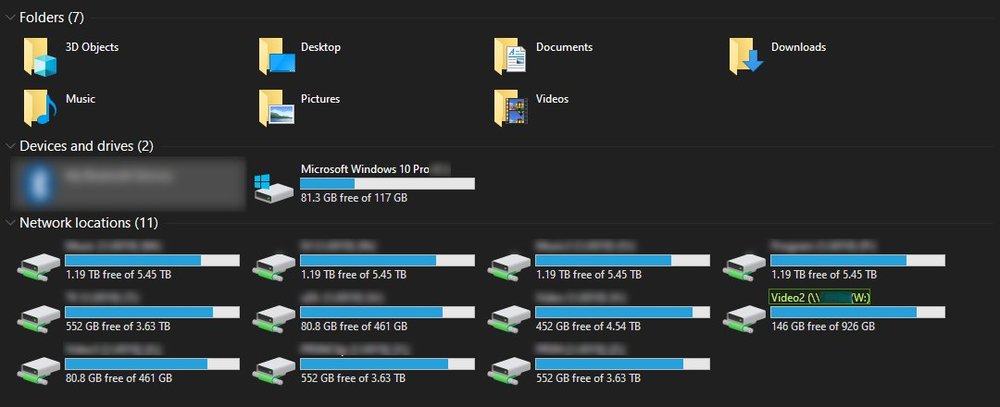Screen dimensions: 1000x407
Task: Open the Videos folder icon
Action: click(511, 107)
